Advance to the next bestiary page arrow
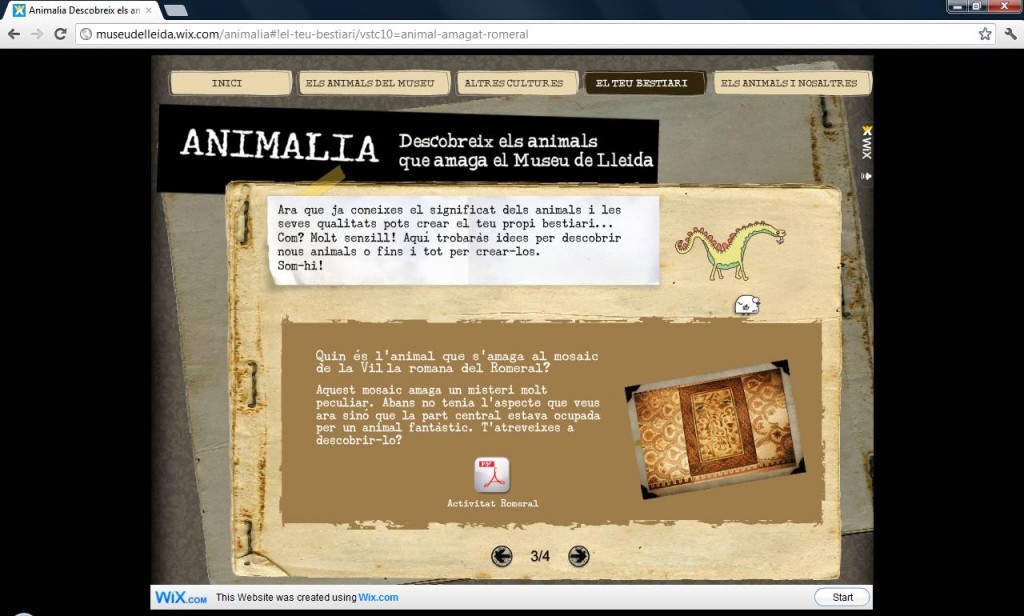 click(578, 556)
